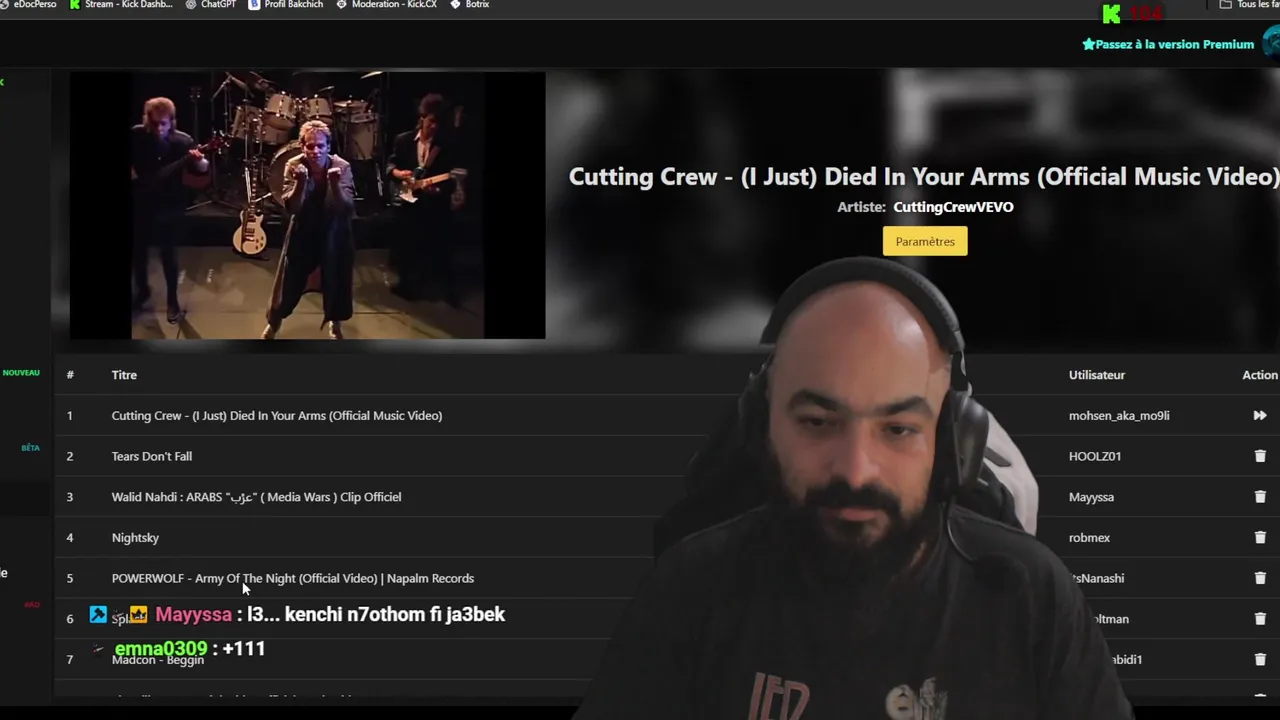Image resolution: width=1280 pixels, height=720 pixels.
Task: Click the Botrix bookmark favicon
Action: [x=456, y=4]
